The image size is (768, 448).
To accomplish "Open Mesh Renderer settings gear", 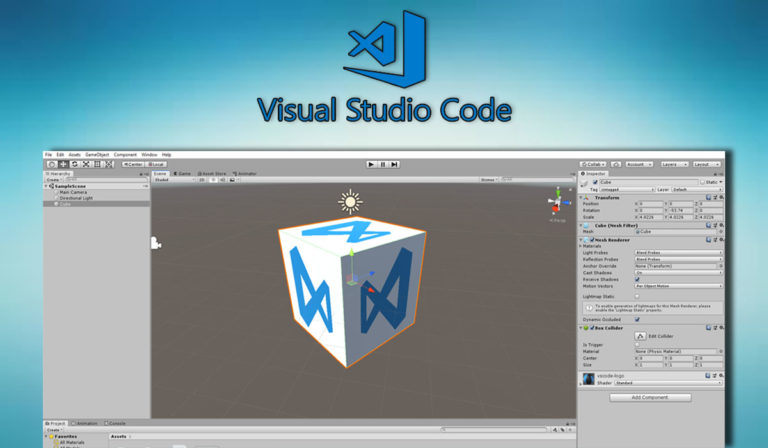I will tap(721, 240).
